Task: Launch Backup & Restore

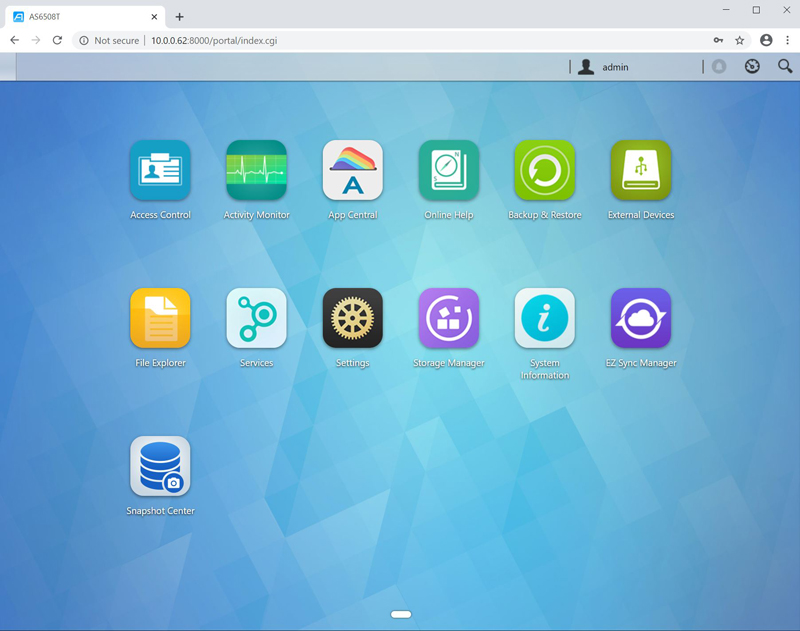Action: [x=544, y=170]
